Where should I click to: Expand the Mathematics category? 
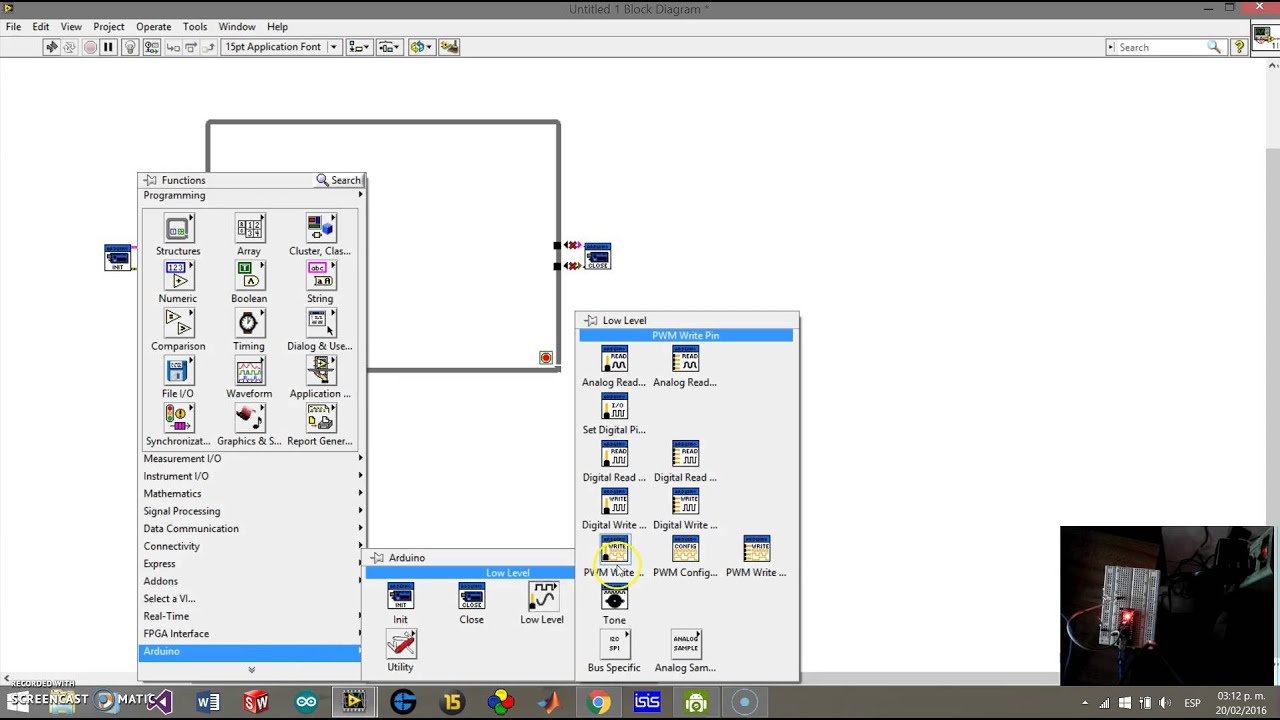click(252, 493)
